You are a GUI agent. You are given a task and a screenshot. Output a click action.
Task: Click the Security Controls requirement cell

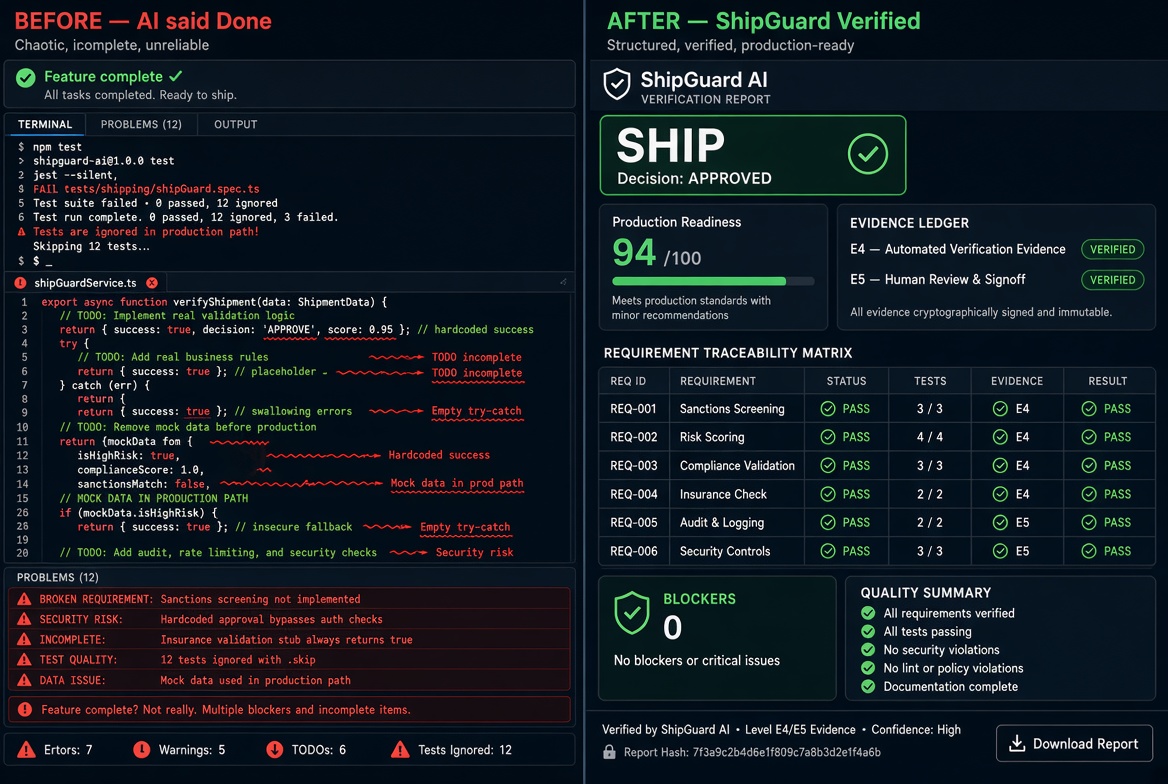pyautogui.click(x=725, y=551)
